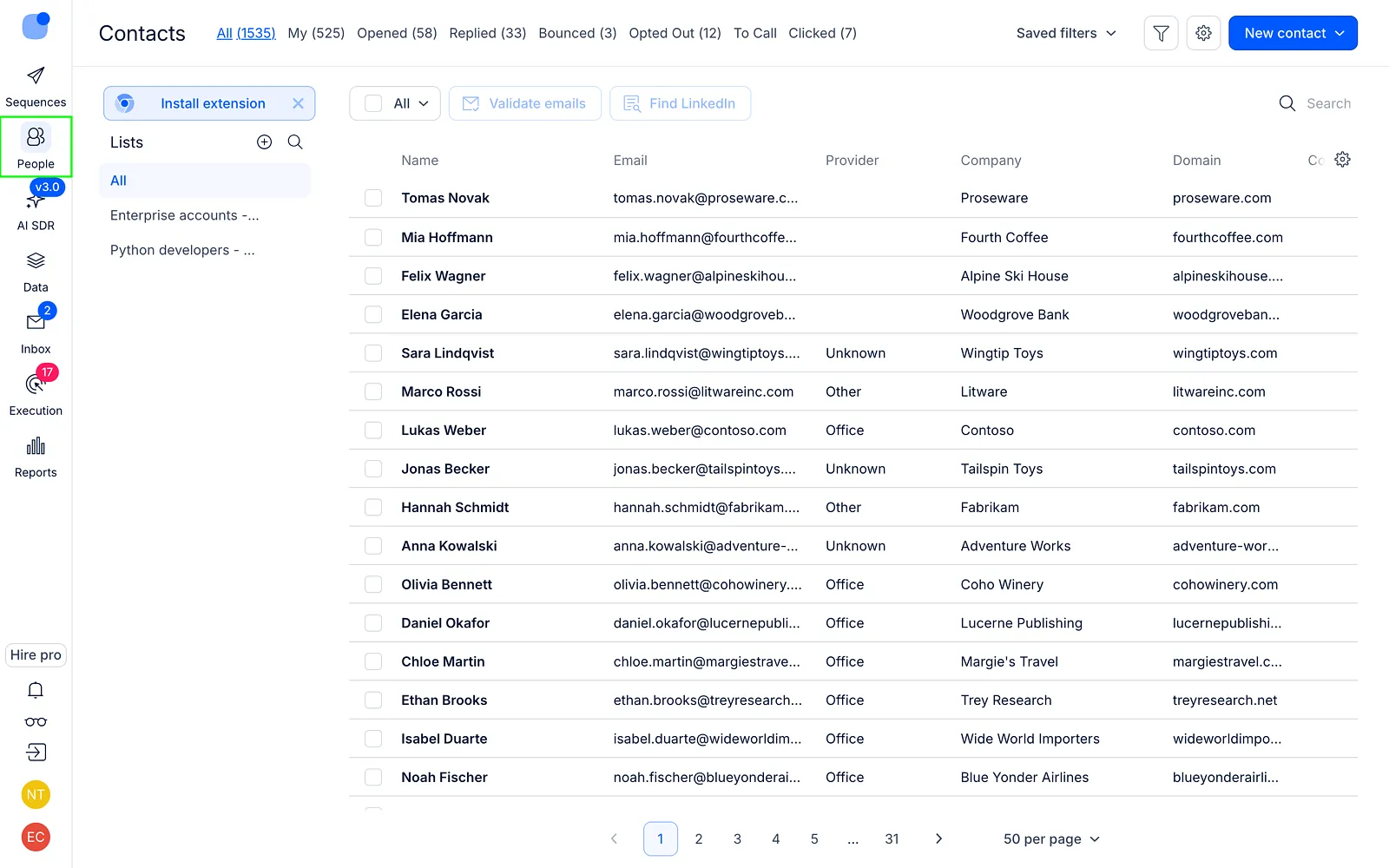Click the contacts Search field
The height and width of the screenshot is (868, 1389).
point(1315,103)
